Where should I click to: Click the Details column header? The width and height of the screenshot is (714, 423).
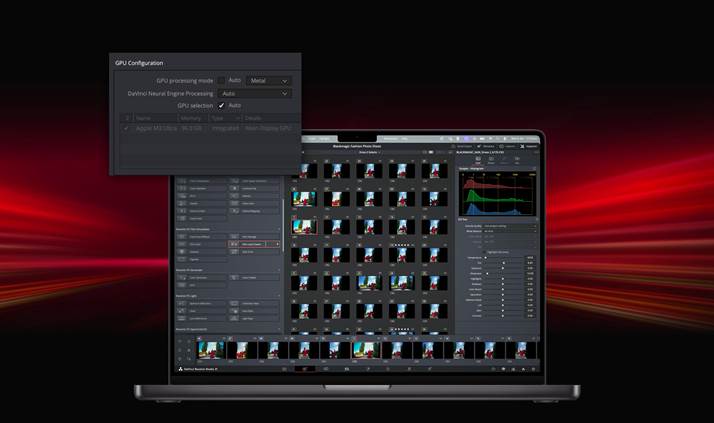pos(260,118)
